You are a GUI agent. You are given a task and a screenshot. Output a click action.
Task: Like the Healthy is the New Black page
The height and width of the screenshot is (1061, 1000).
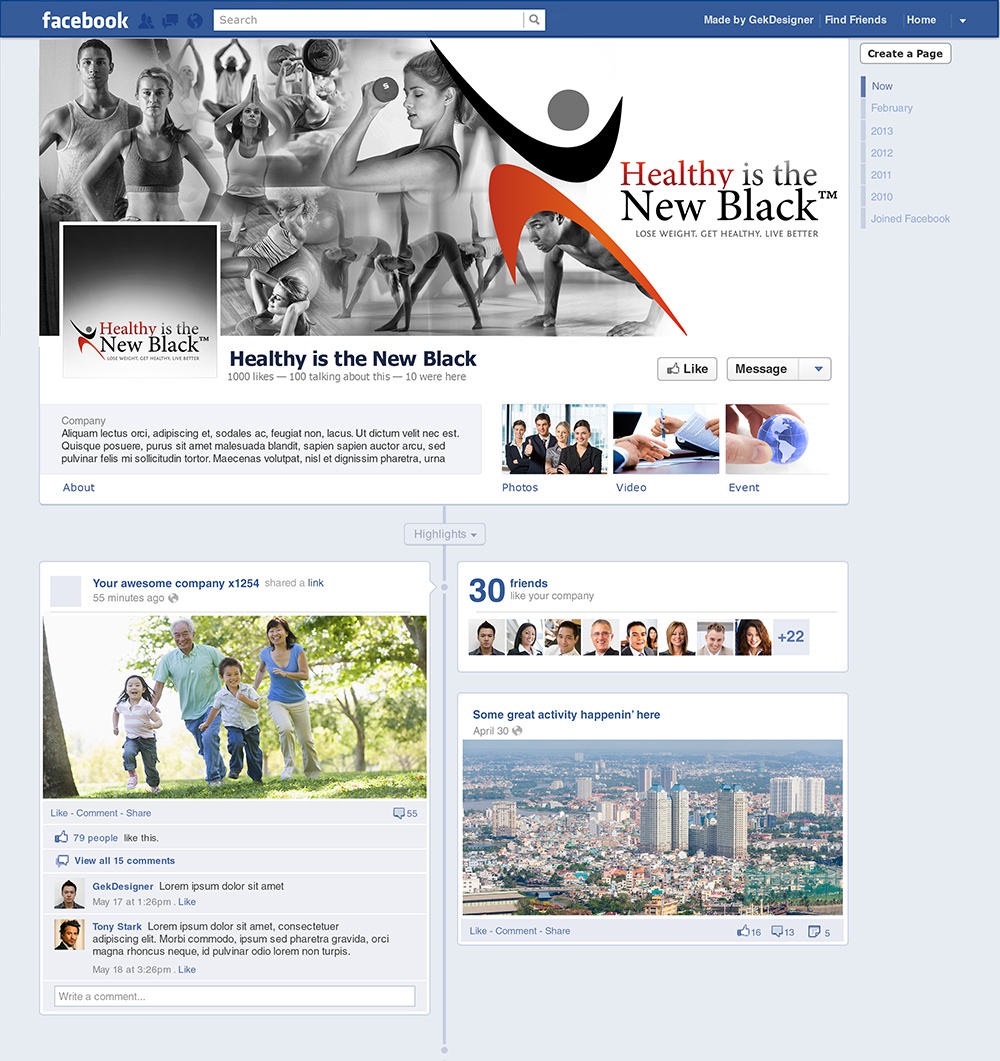[687, 368]
